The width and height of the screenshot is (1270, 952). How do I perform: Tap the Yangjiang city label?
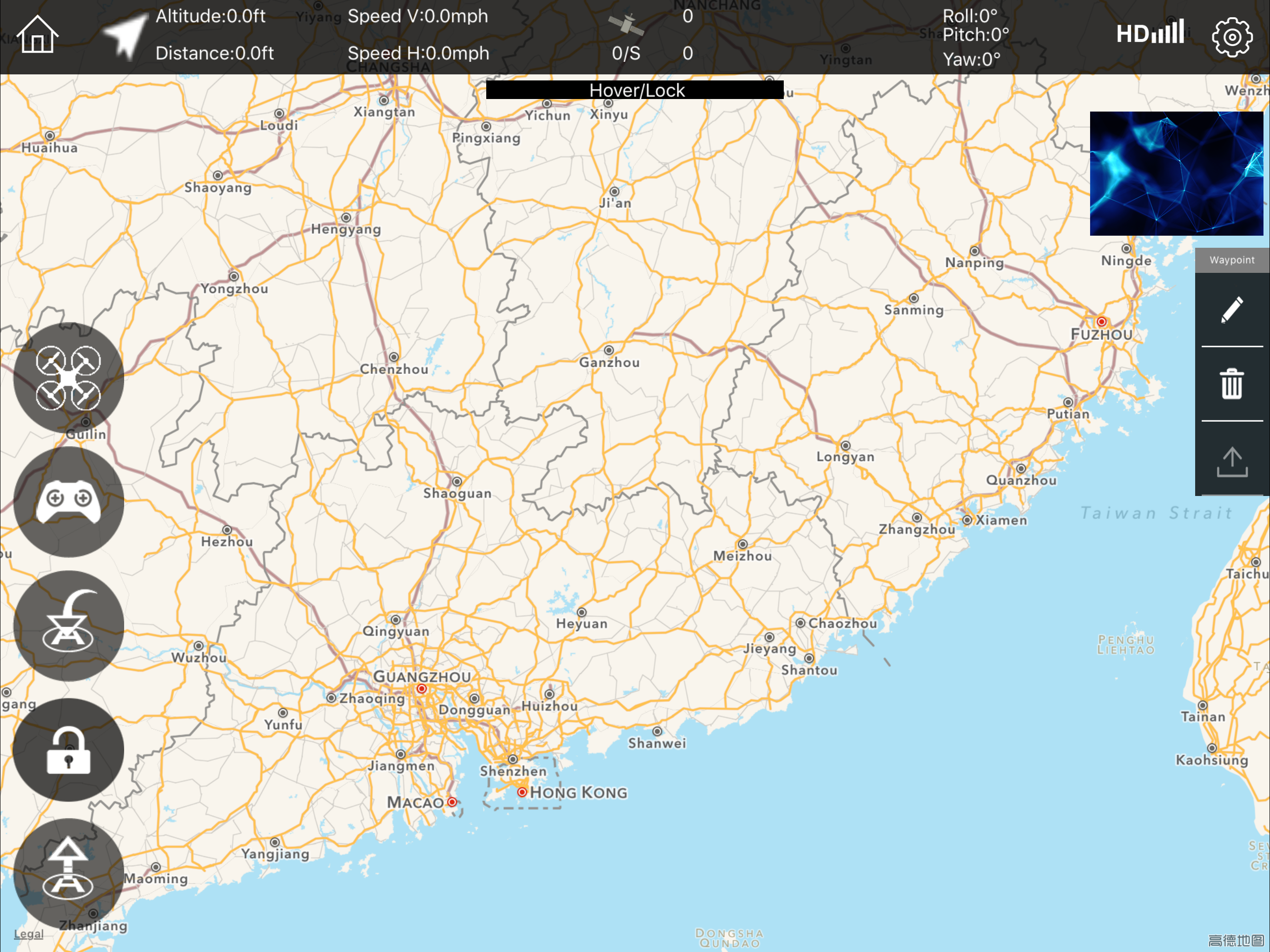(x=275, y=854)
